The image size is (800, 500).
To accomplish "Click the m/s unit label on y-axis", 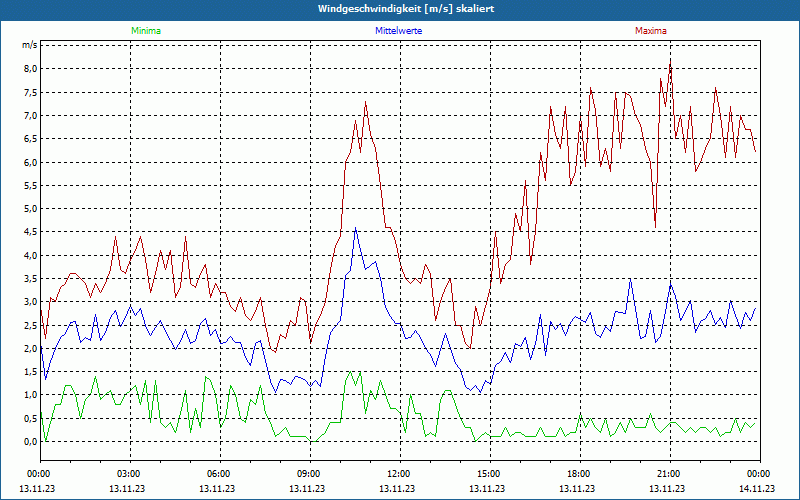I will coord(30,45).
